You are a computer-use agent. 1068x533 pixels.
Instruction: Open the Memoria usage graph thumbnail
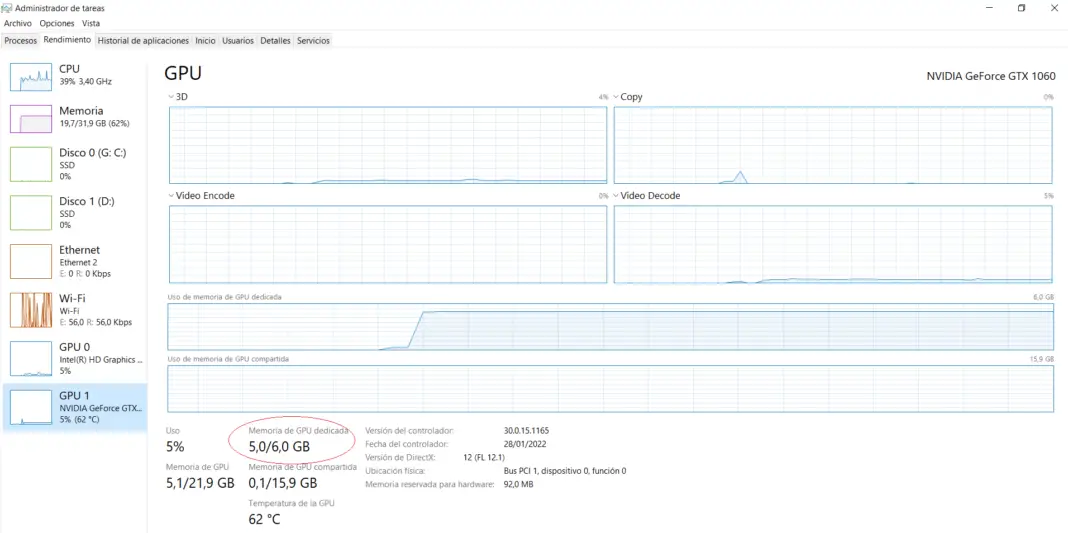click(30, 119)
